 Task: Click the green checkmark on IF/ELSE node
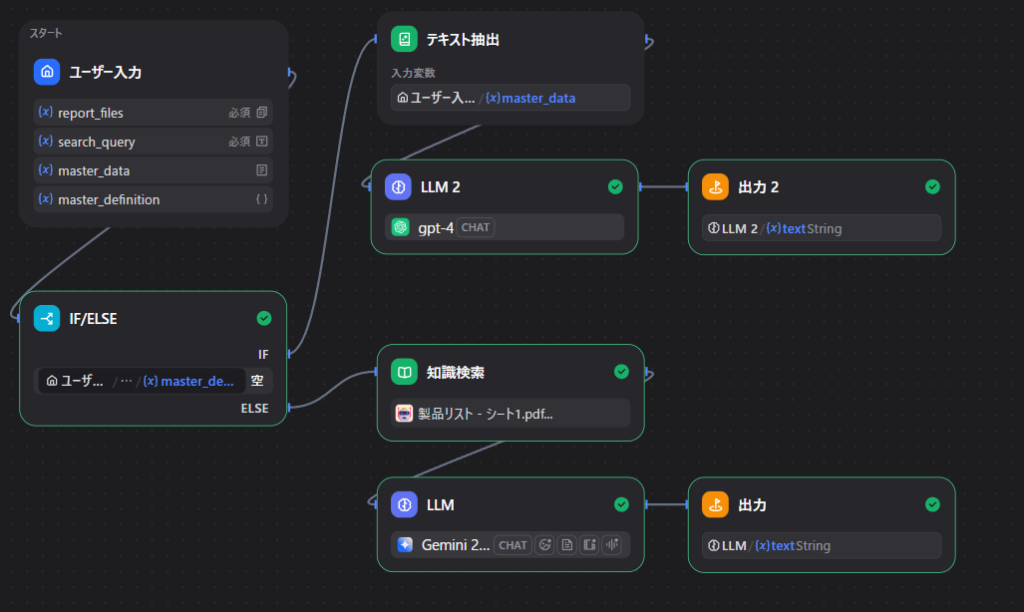click(x=264, y=318)
